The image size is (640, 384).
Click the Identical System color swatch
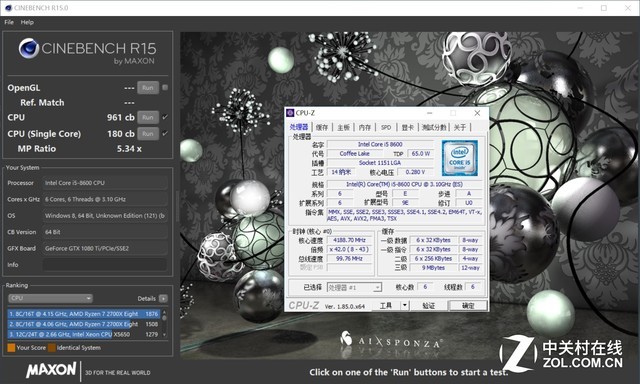click(52, 348)
